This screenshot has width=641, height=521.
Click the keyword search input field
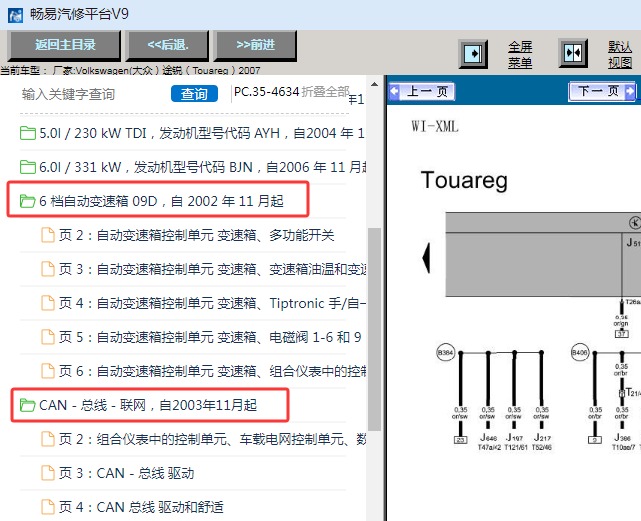pyautogui.click(x=92, y=94)
